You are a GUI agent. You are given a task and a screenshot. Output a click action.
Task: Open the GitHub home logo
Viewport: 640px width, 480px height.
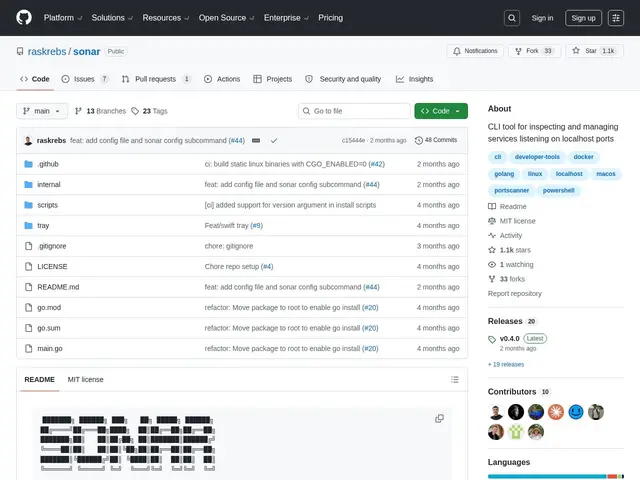(x=24, y=18)
